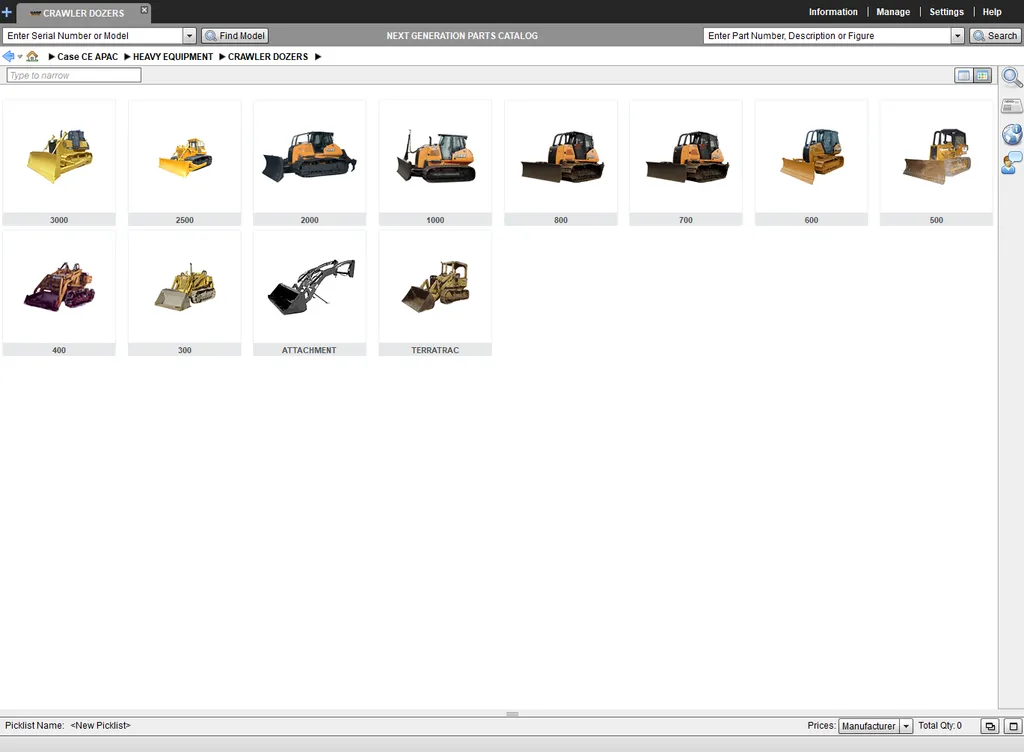Open the user chat sidebar icon
This screenshot has height=752, width=1024.
tap(1012, 163)
